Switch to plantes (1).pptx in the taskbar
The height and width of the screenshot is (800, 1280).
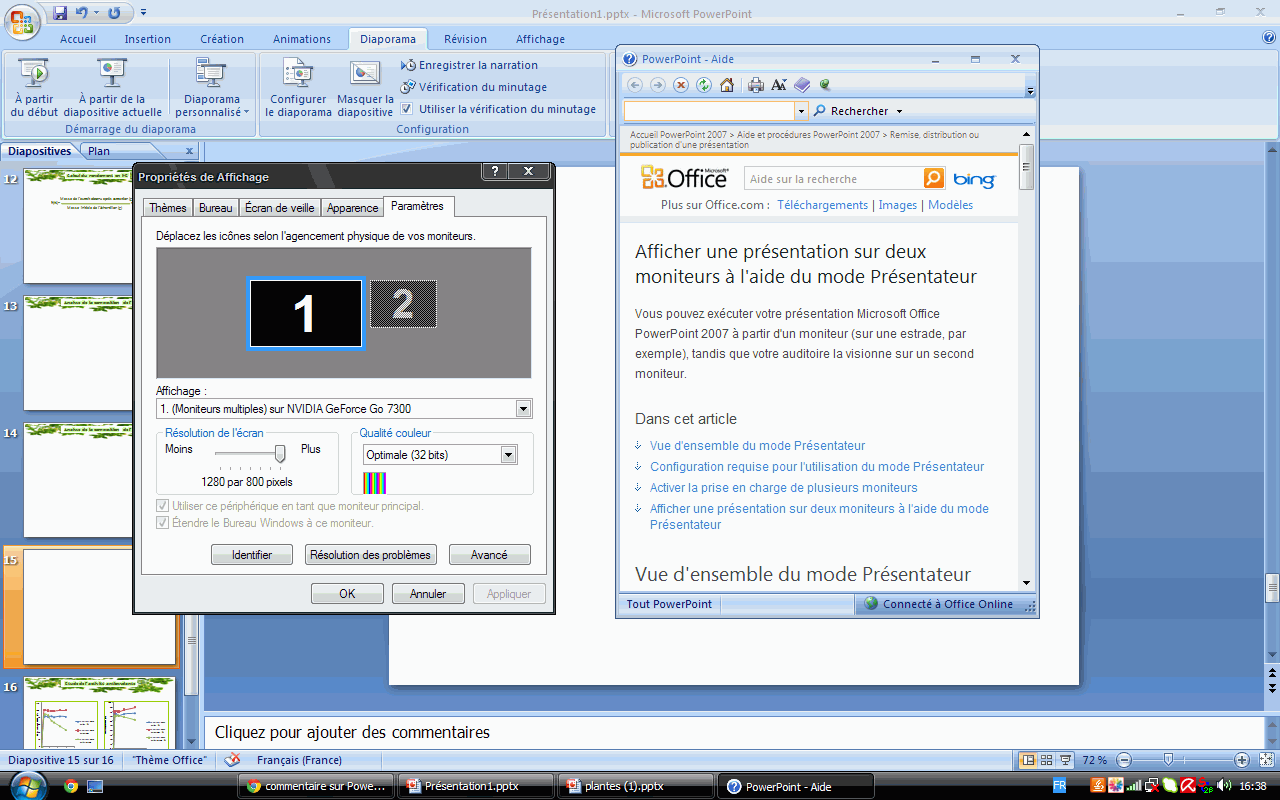click(x=636, y=786)
